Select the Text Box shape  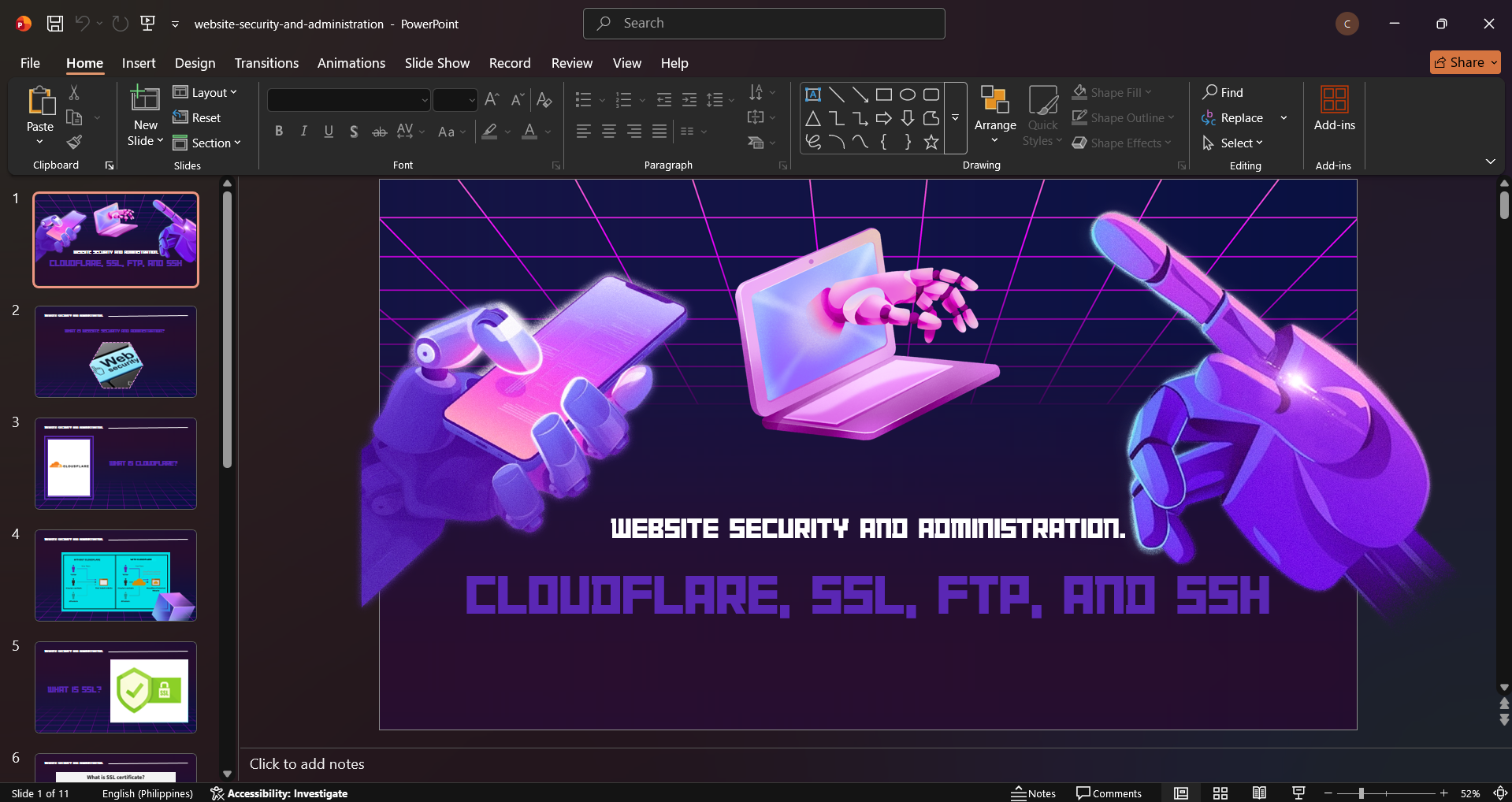(x=813, y=95)
